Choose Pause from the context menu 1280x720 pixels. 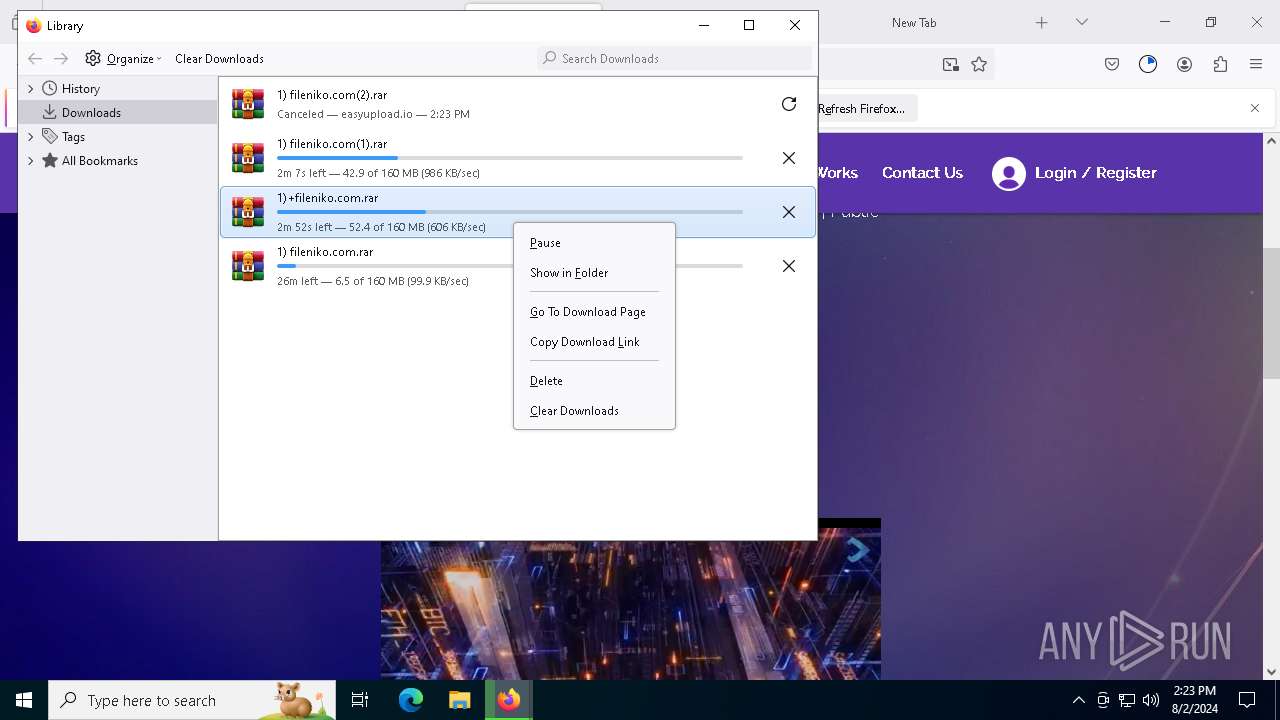point(594,243)
